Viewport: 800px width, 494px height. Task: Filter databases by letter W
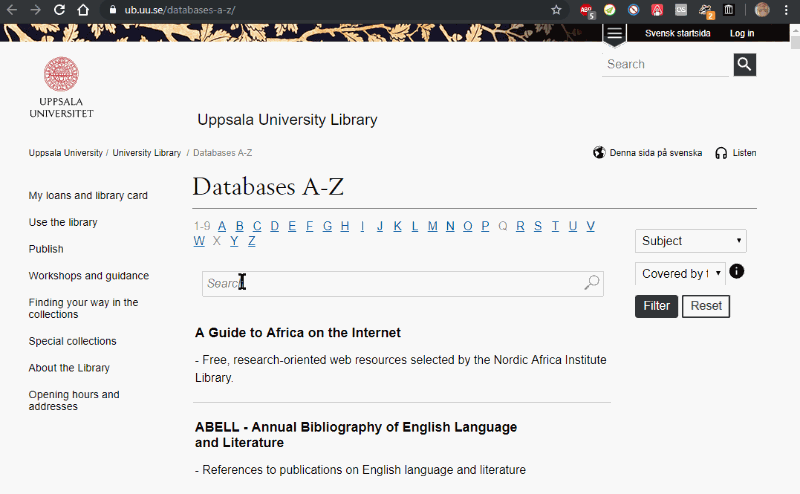click(199, 241)
